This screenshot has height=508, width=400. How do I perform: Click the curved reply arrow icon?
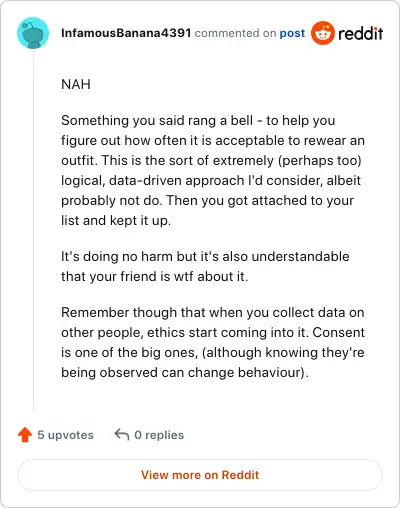coord(122,435)
